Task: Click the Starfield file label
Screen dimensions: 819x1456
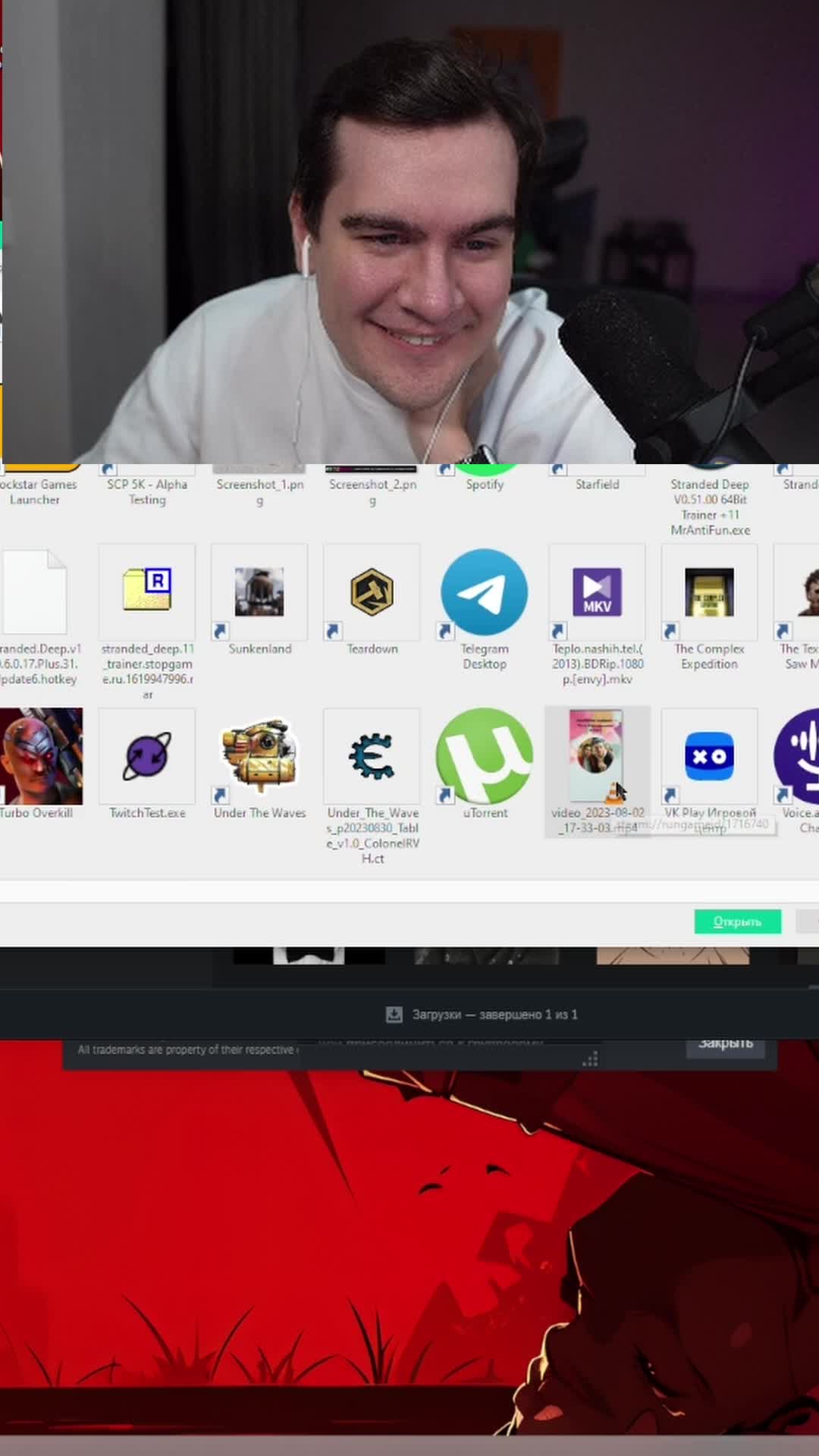Action: 597,485
